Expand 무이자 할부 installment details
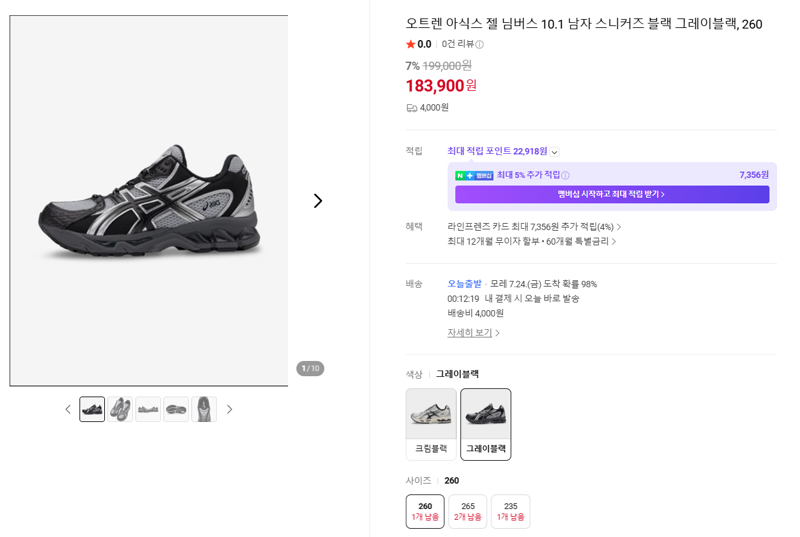This screenshot has width=800, height=537. click(532, 241)
